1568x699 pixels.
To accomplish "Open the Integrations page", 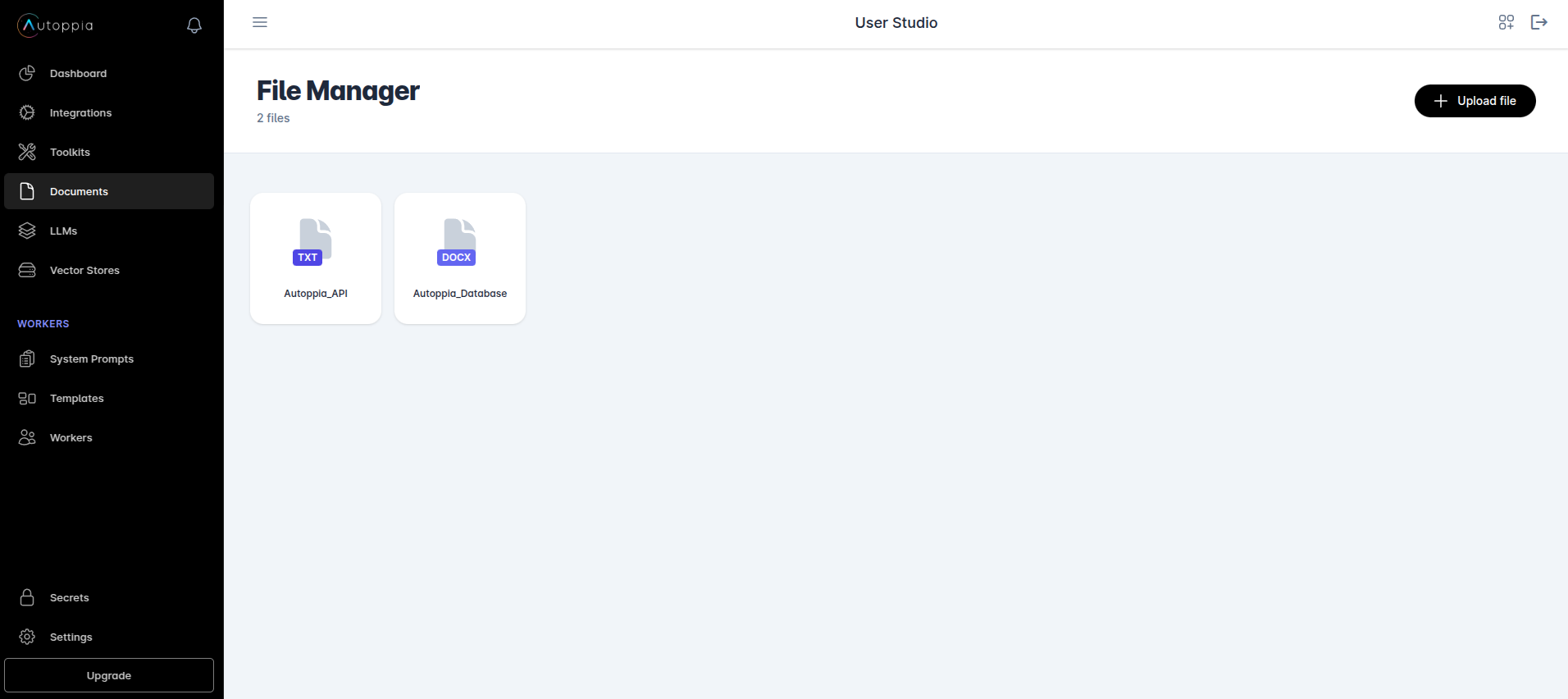I will [x=80, y=112].
